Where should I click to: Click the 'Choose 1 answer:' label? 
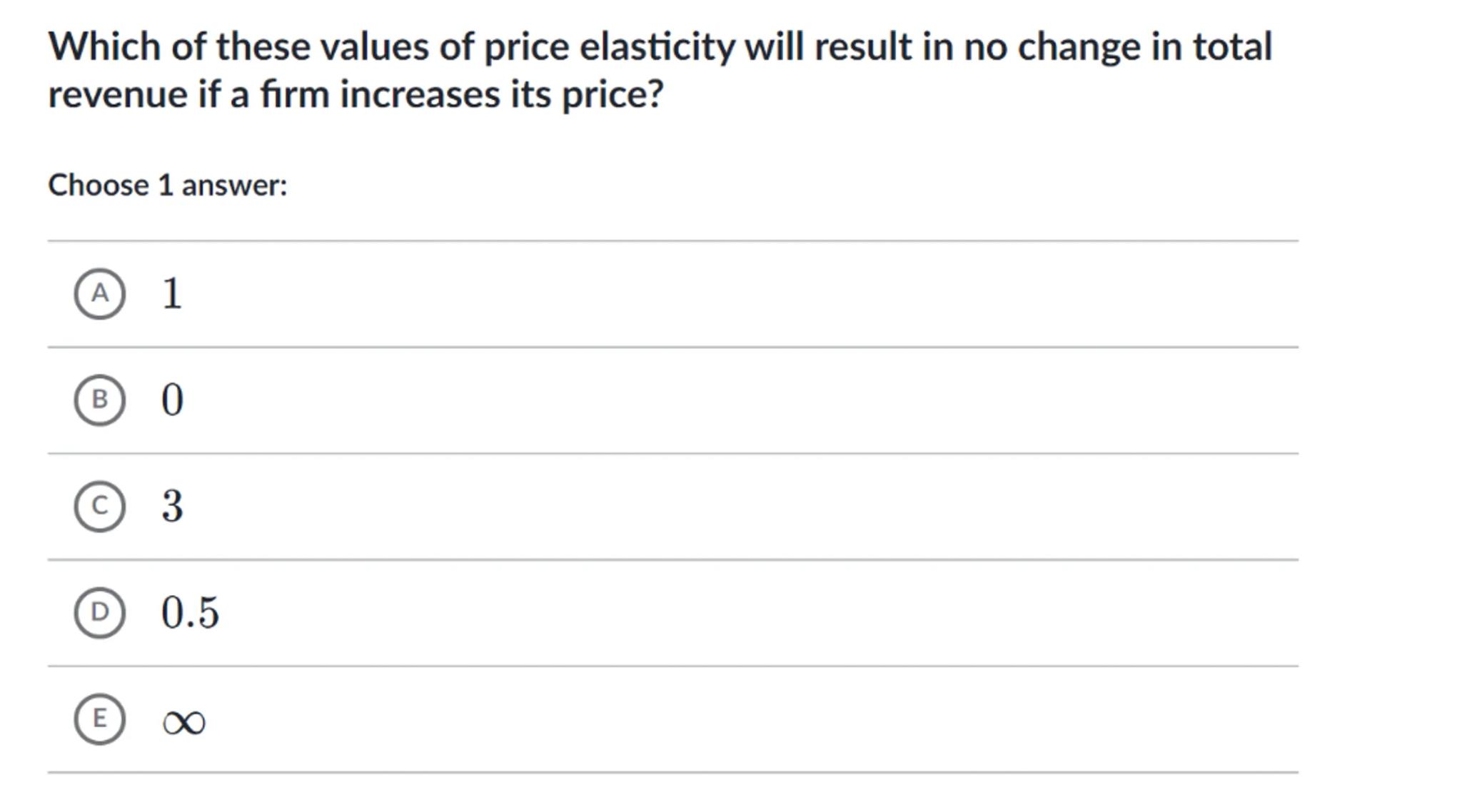[x=168, y=186]
